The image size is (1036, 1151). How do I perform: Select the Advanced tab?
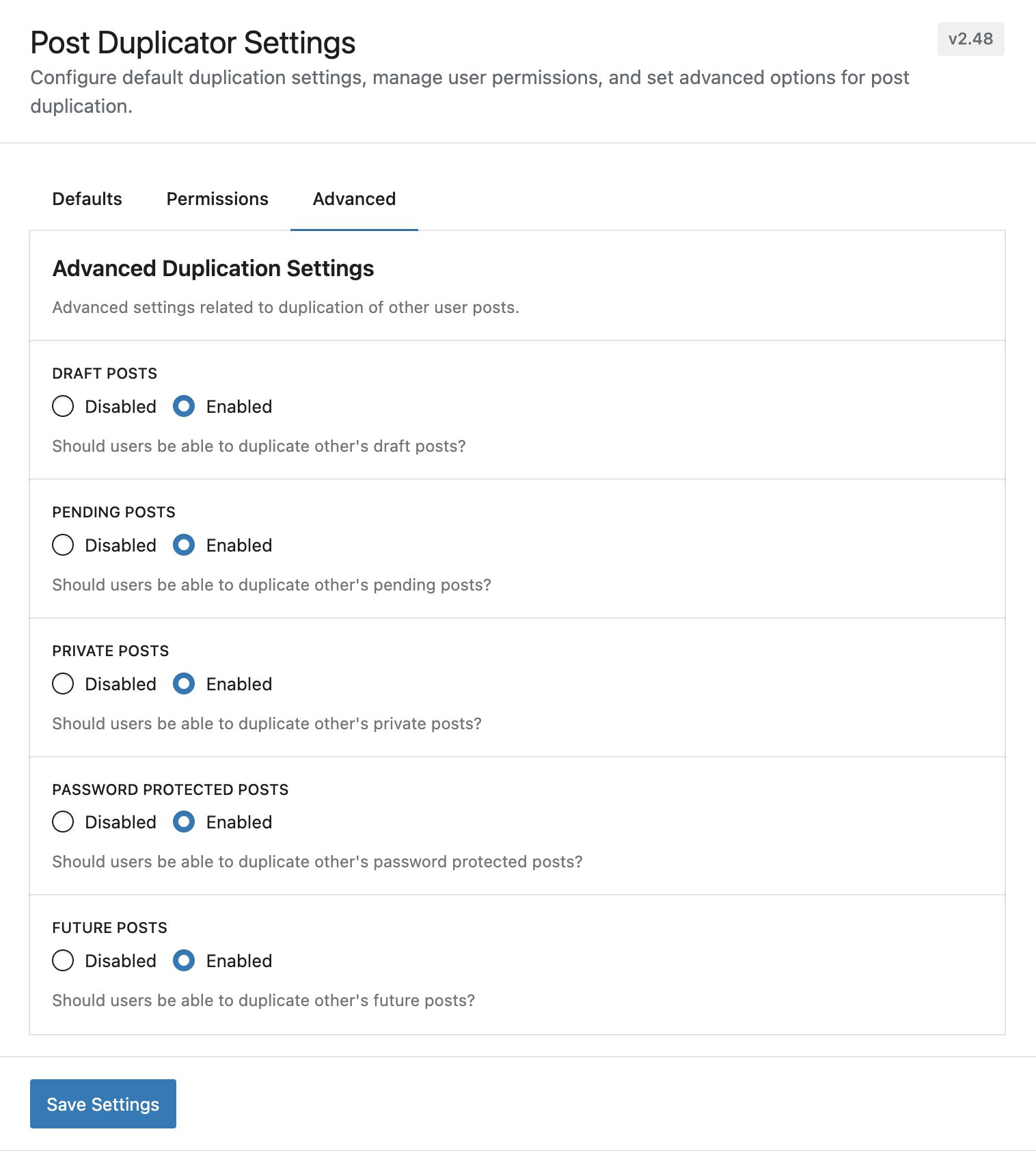click(x=353, y=199)
